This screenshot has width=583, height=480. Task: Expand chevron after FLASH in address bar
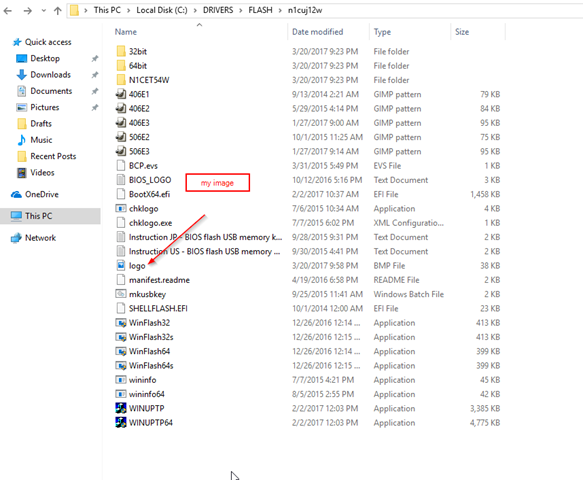[280, 10]
